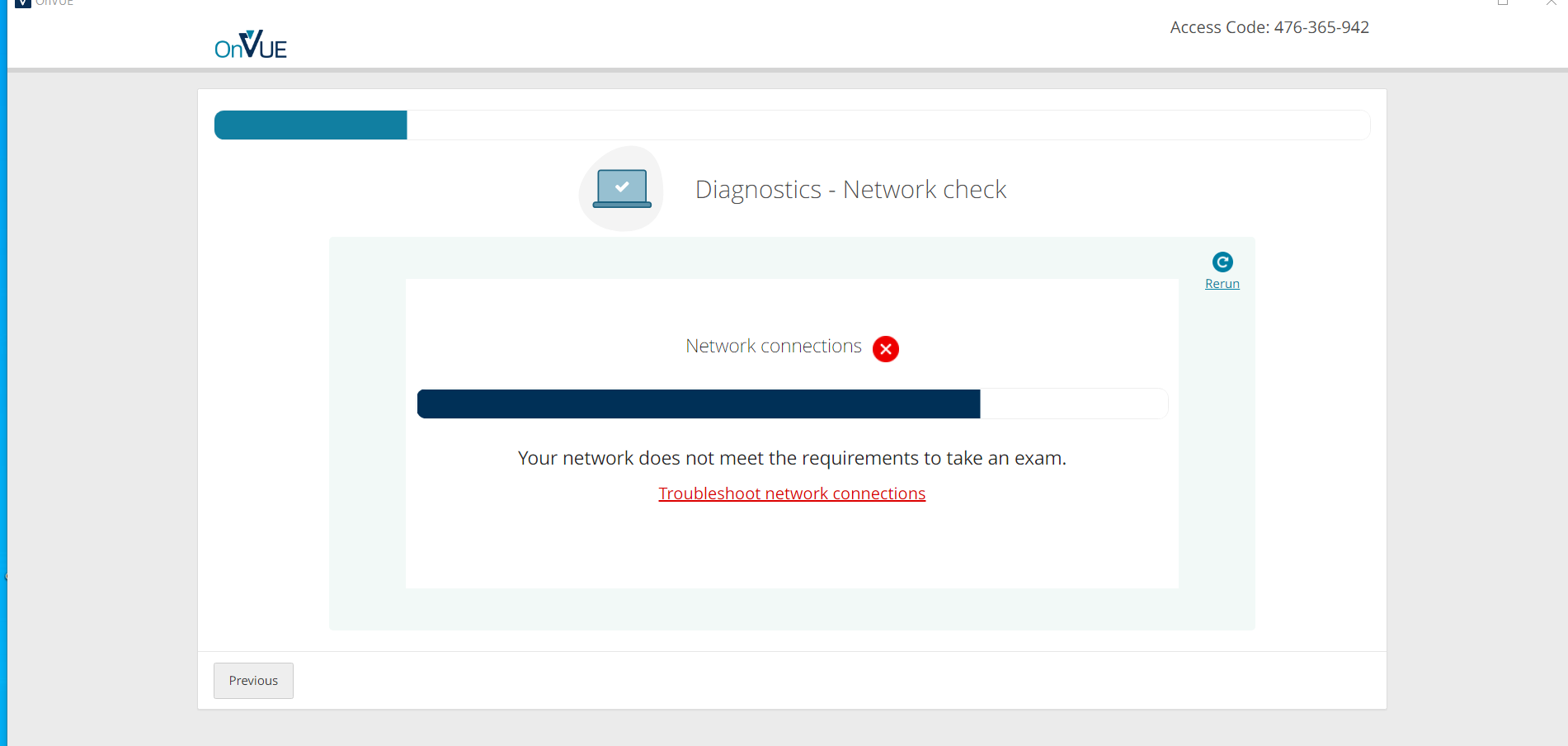Close the OnVUE application window

pyautogui.click(x=1551, y=3)
